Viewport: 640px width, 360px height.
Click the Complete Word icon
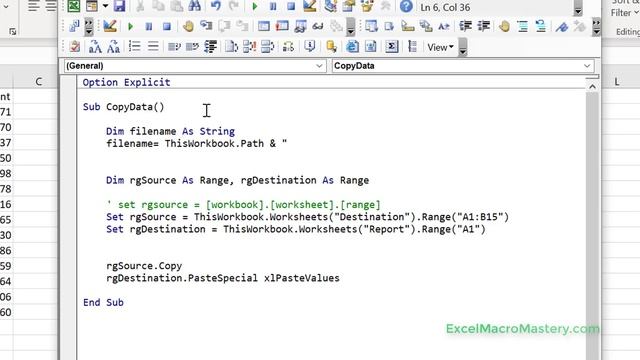tap(444, 27)
